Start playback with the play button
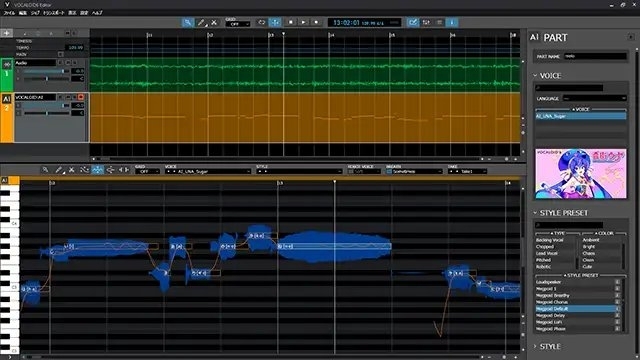640x360 pixels. [x=303, y=22]
